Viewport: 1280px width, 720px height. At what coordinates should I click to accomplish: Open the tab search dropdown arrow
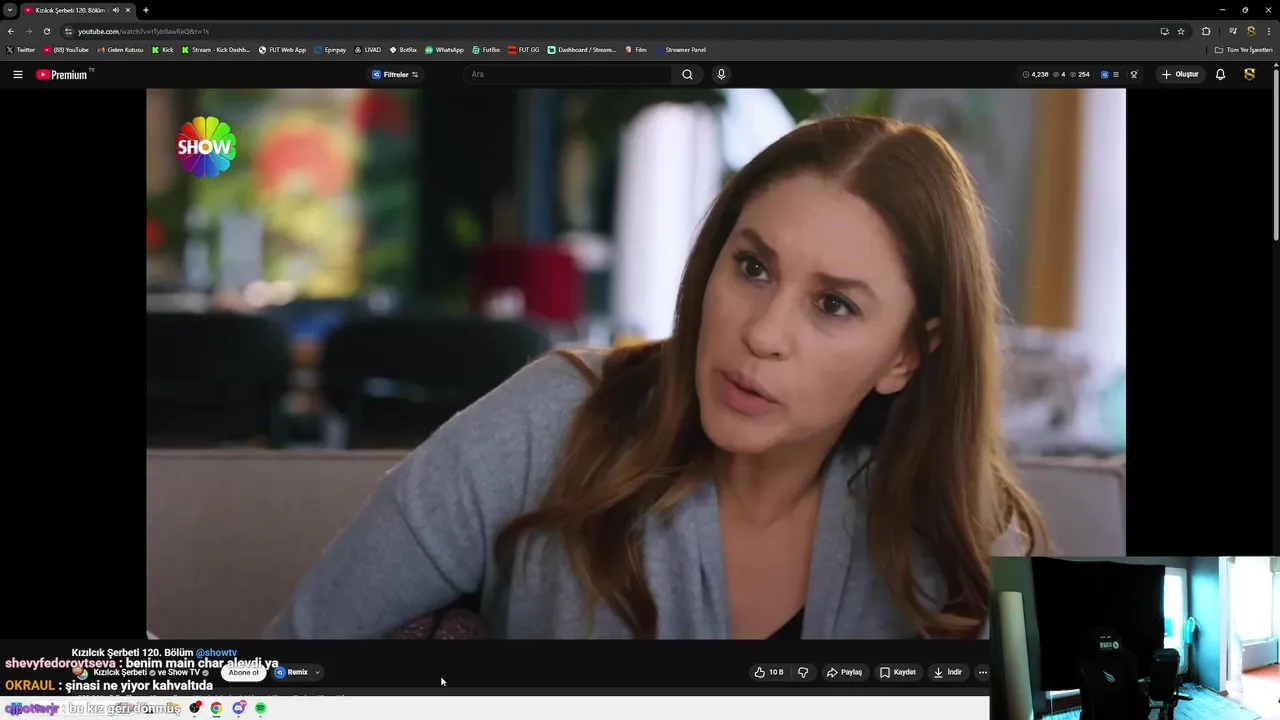[x=9, y=10]
